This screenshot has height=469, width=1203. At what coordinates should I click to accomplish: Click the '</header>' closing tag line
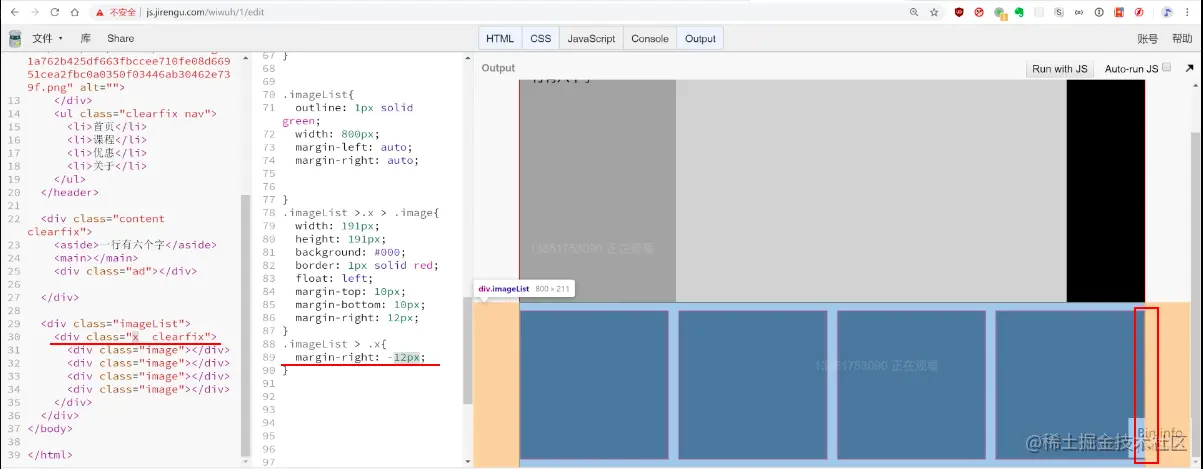[x=70, y=192]
